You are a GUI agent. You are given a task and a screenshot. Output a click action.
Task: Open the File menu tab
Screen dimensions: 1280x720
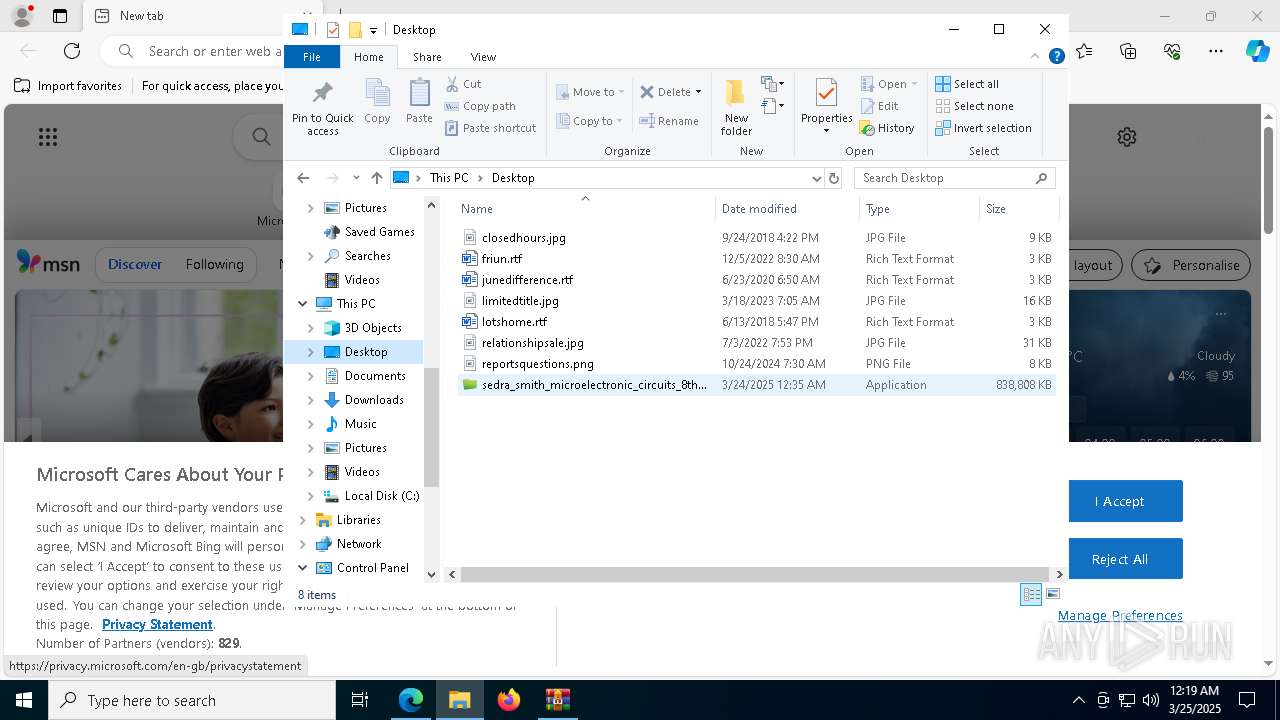[x=312, y=57]
